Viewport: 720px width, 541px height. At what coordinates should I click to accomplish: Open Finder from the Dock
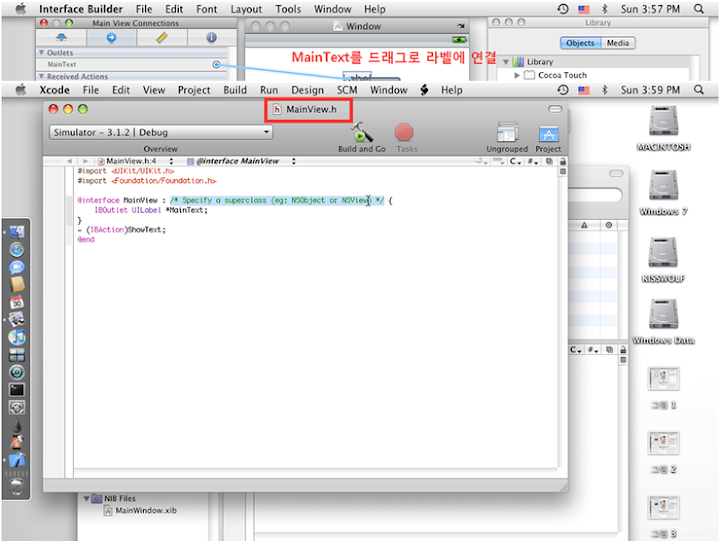tap(17, 232)
